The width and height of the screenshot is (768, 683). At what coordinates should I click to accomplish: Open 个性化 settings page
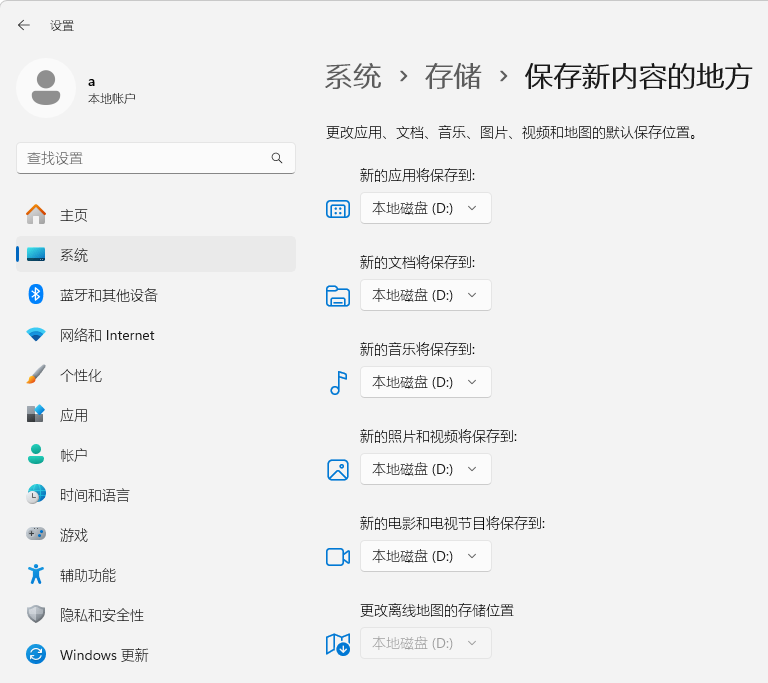tap(156, 375)
